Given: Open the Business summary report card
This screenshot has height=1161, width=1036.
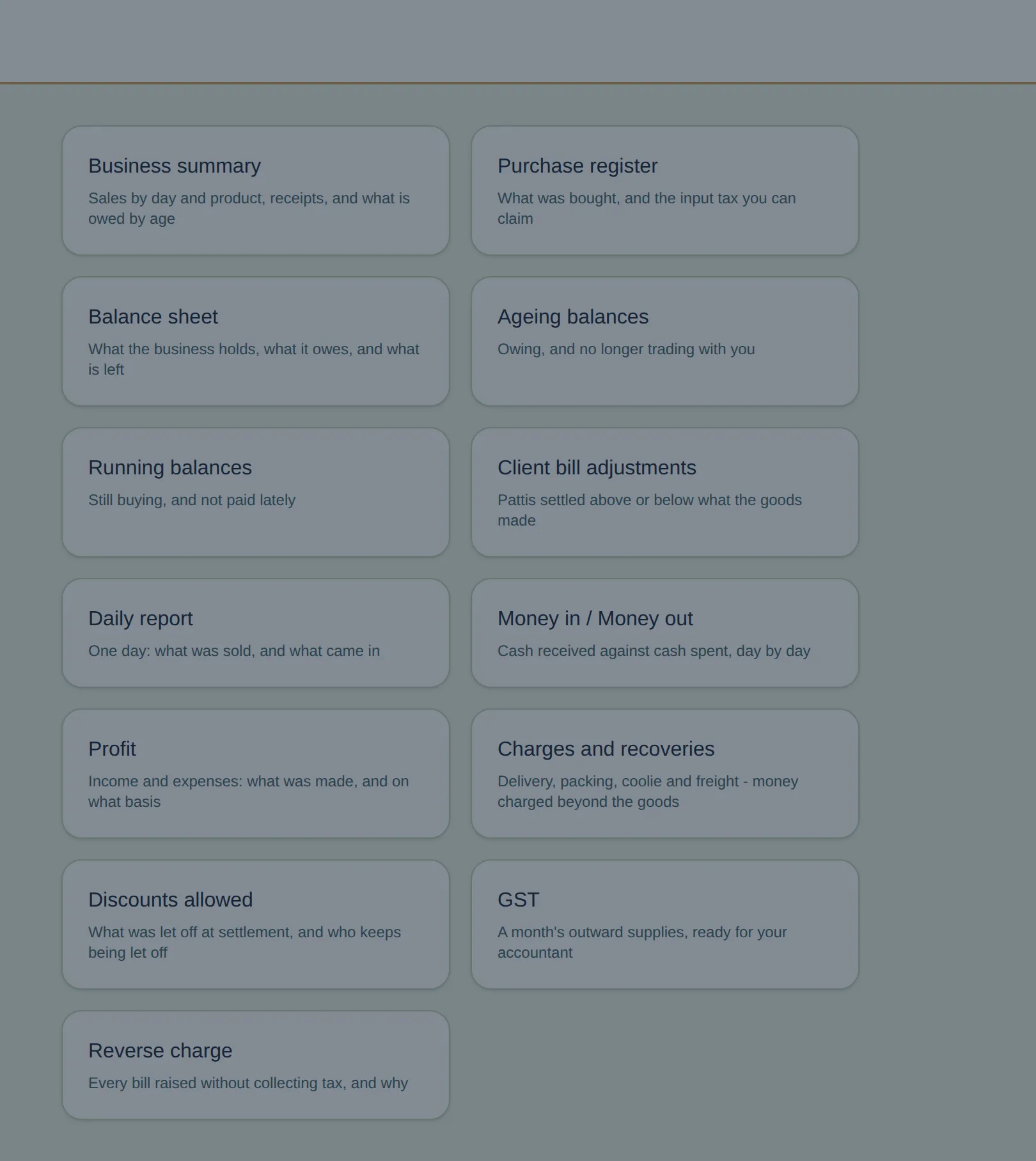Looking at the screenshot, I should click(256, 191).
